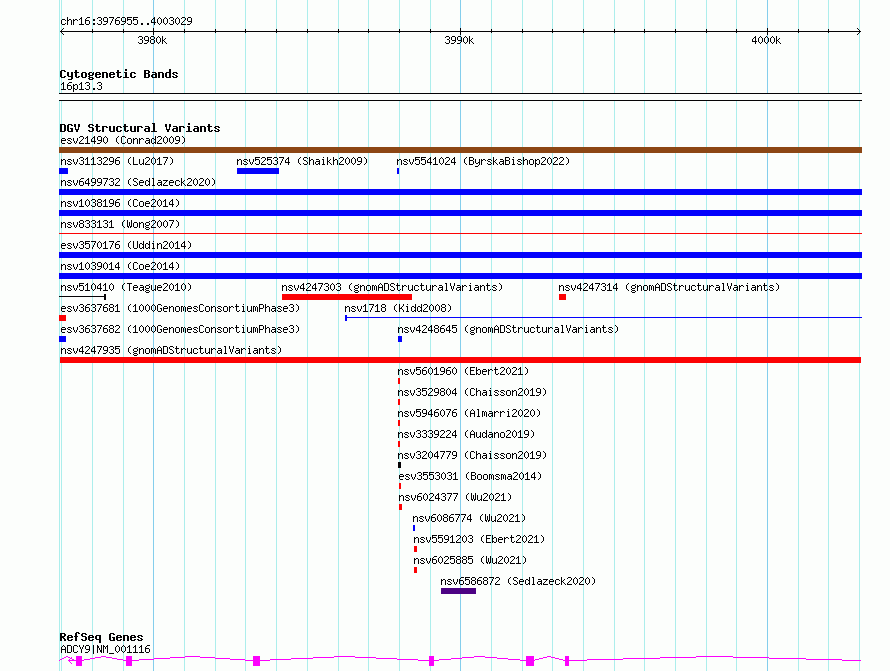Click the nsv6499732 (Sedlazeck2020) blue bar
890x671 pixels.
(x=460, y=192)
